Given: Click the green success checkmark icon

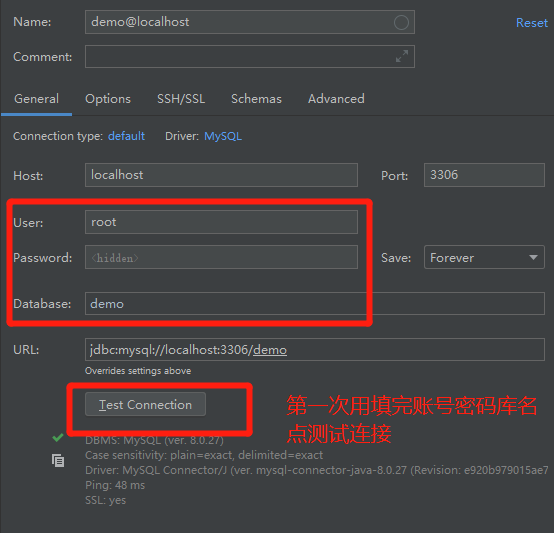Looking at the screenshot, I should click(x=58, y=438).
